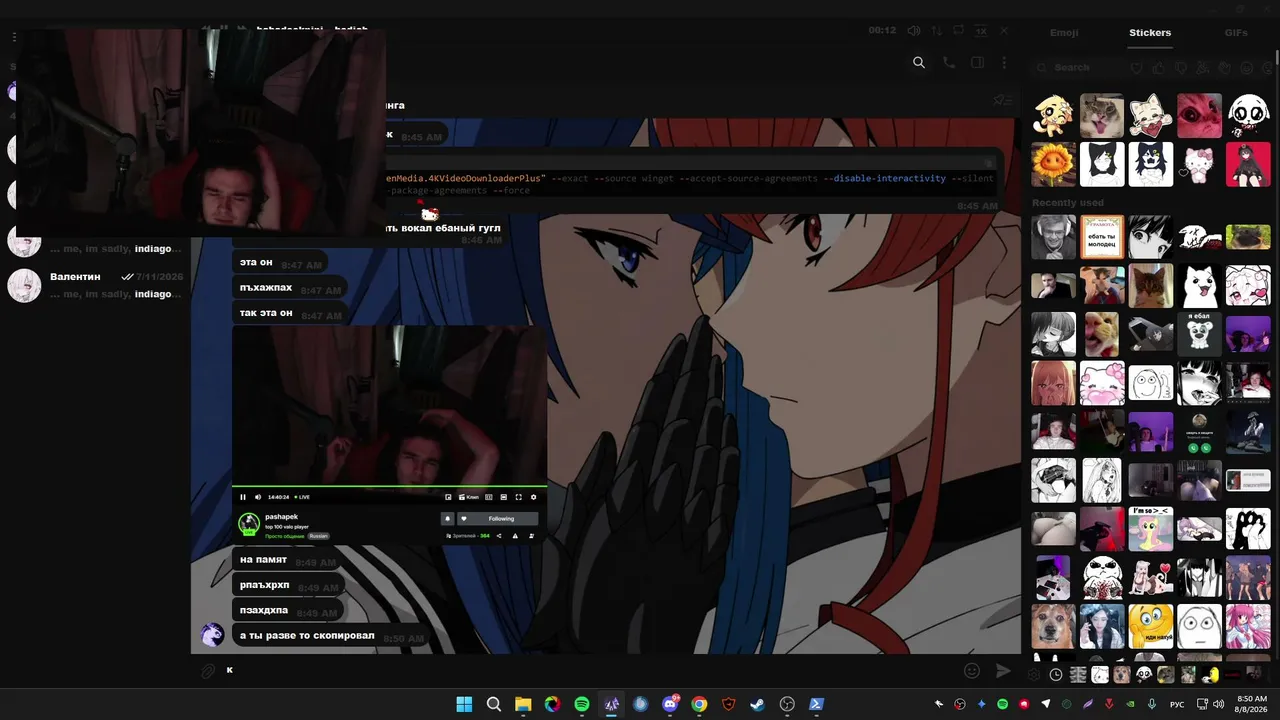Close the voice message player bar
Viewport: 1280px width, 720px height.
1004,31
